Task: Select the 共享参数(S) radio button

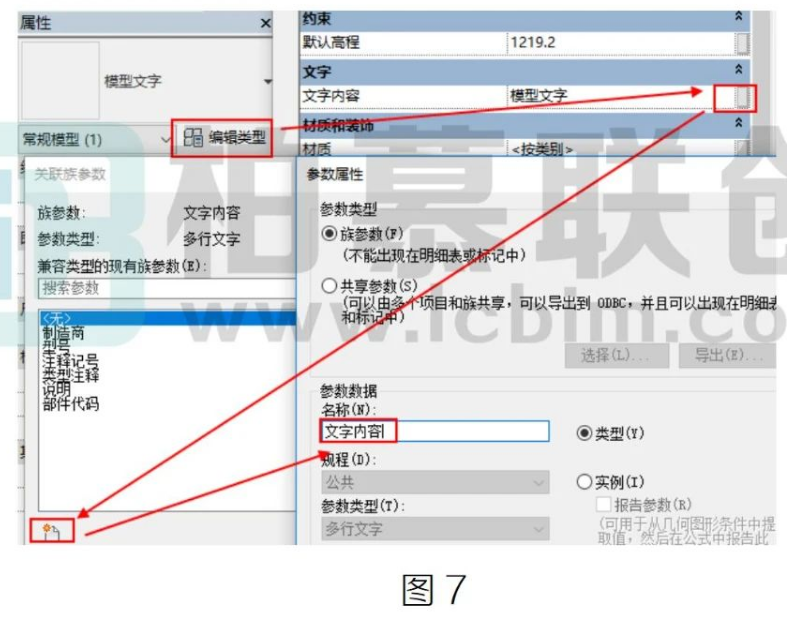Action: pos(329,286)
